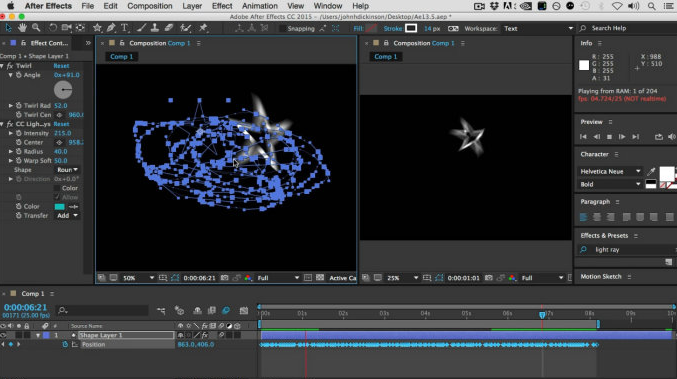Click the Stroke color swatch

411,28
